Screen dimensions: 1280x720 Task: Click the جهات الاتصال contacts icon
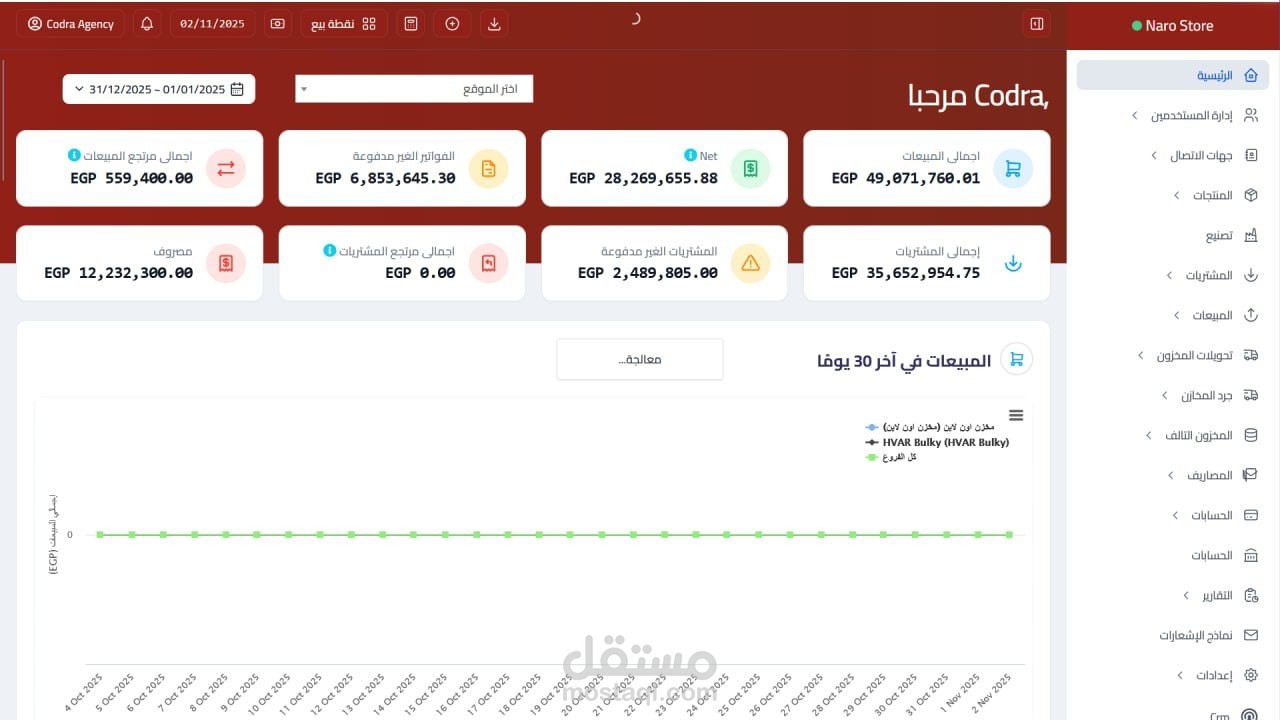point(1250,155)
